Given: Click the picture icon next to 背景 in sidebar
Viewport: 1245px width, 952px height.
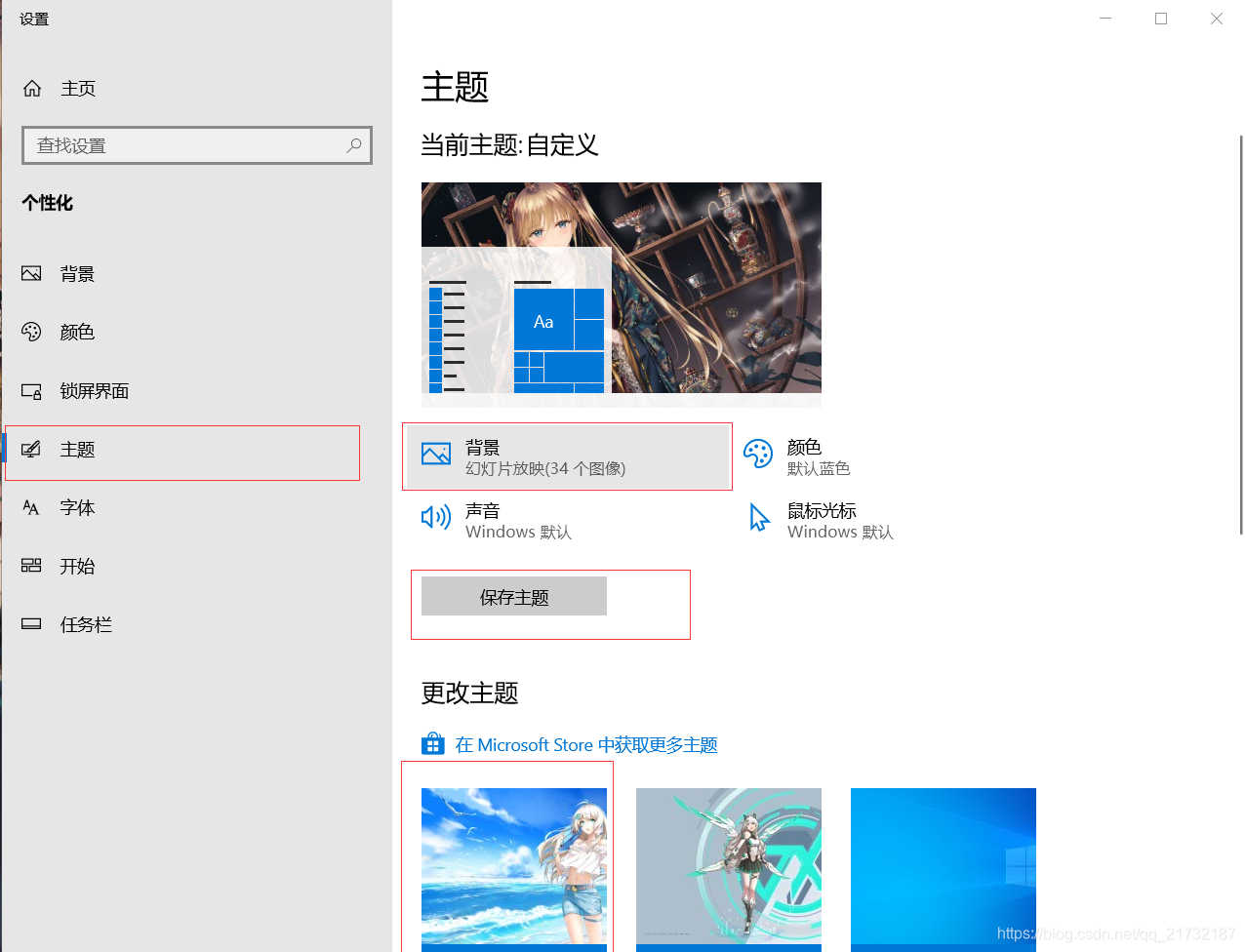Looking at the screenshot, I should 31,274.
